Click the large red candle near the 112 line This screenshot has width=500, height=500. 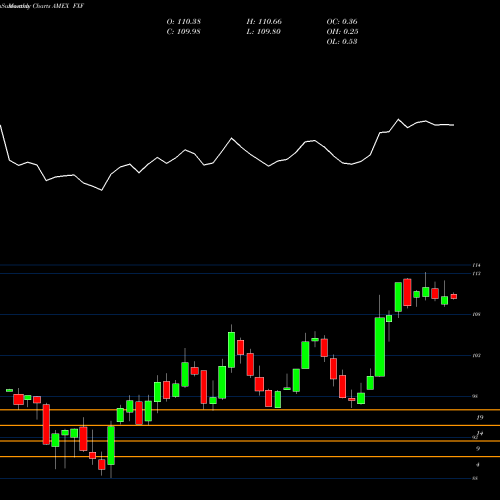[407, 292]
